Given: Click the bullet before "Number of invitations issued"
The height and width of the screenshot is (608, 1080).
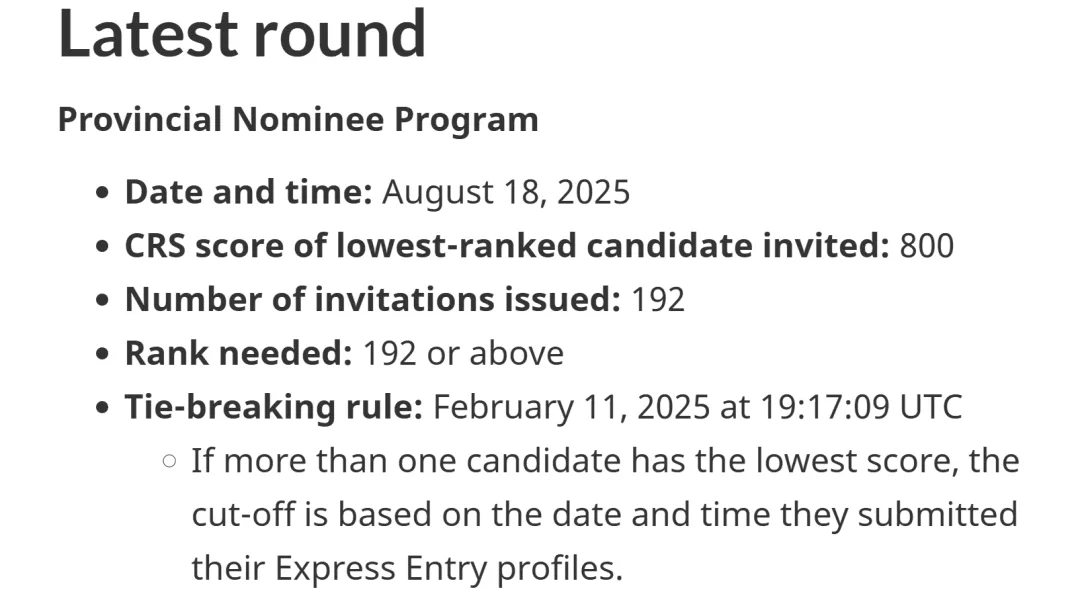Looking at the screenshot, I should point(102,300).
